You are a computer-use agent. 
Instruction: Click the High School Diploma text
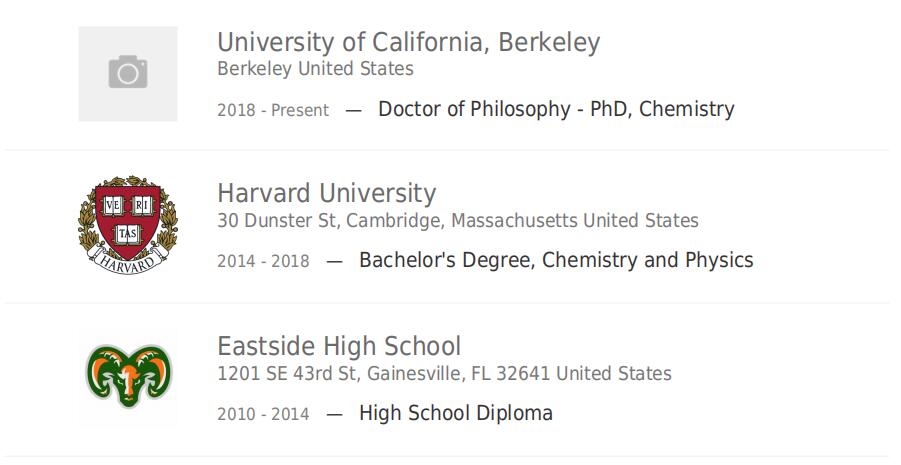(456, 413)
